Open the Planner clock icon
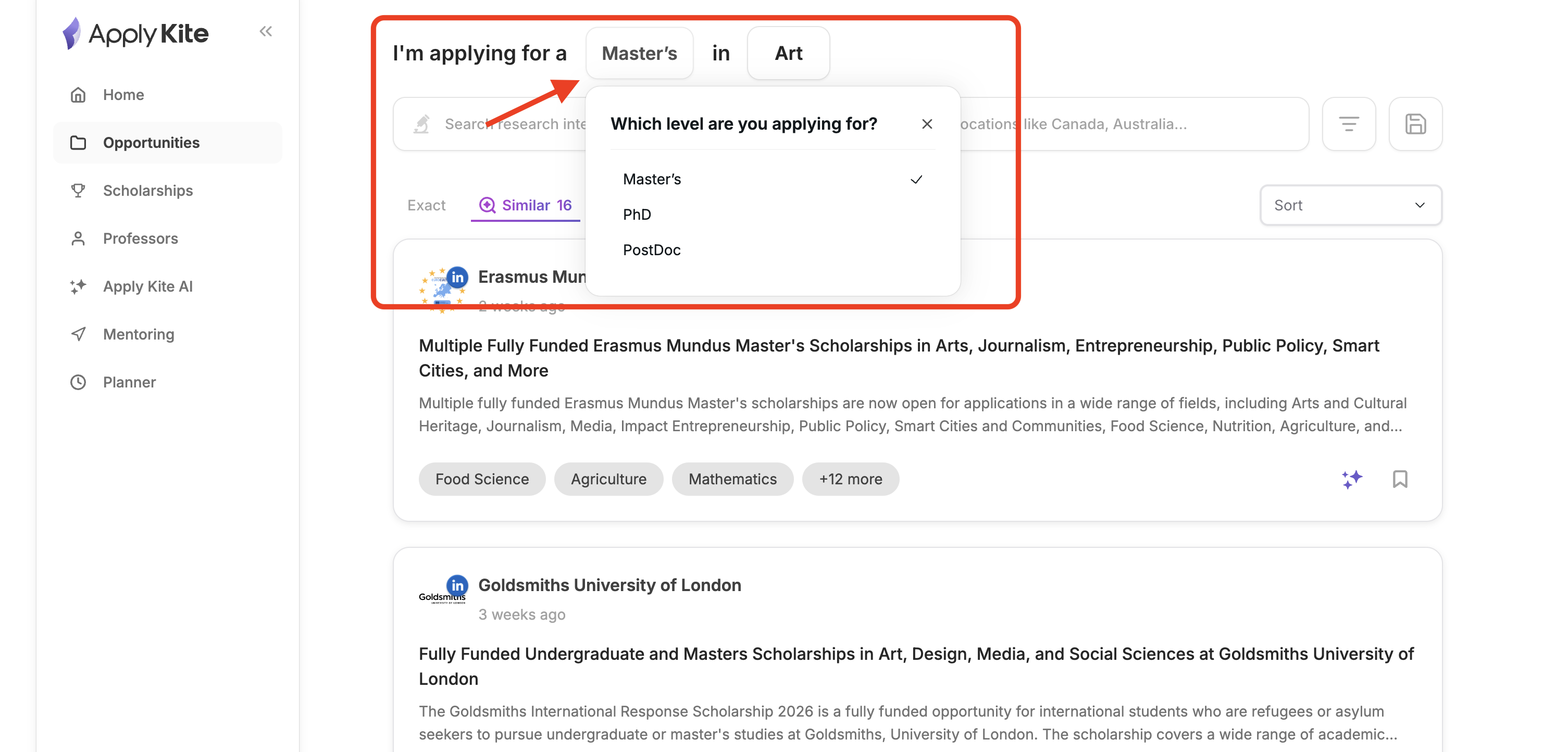This screenshot has width=1568, height=752. tap(78, 382)
